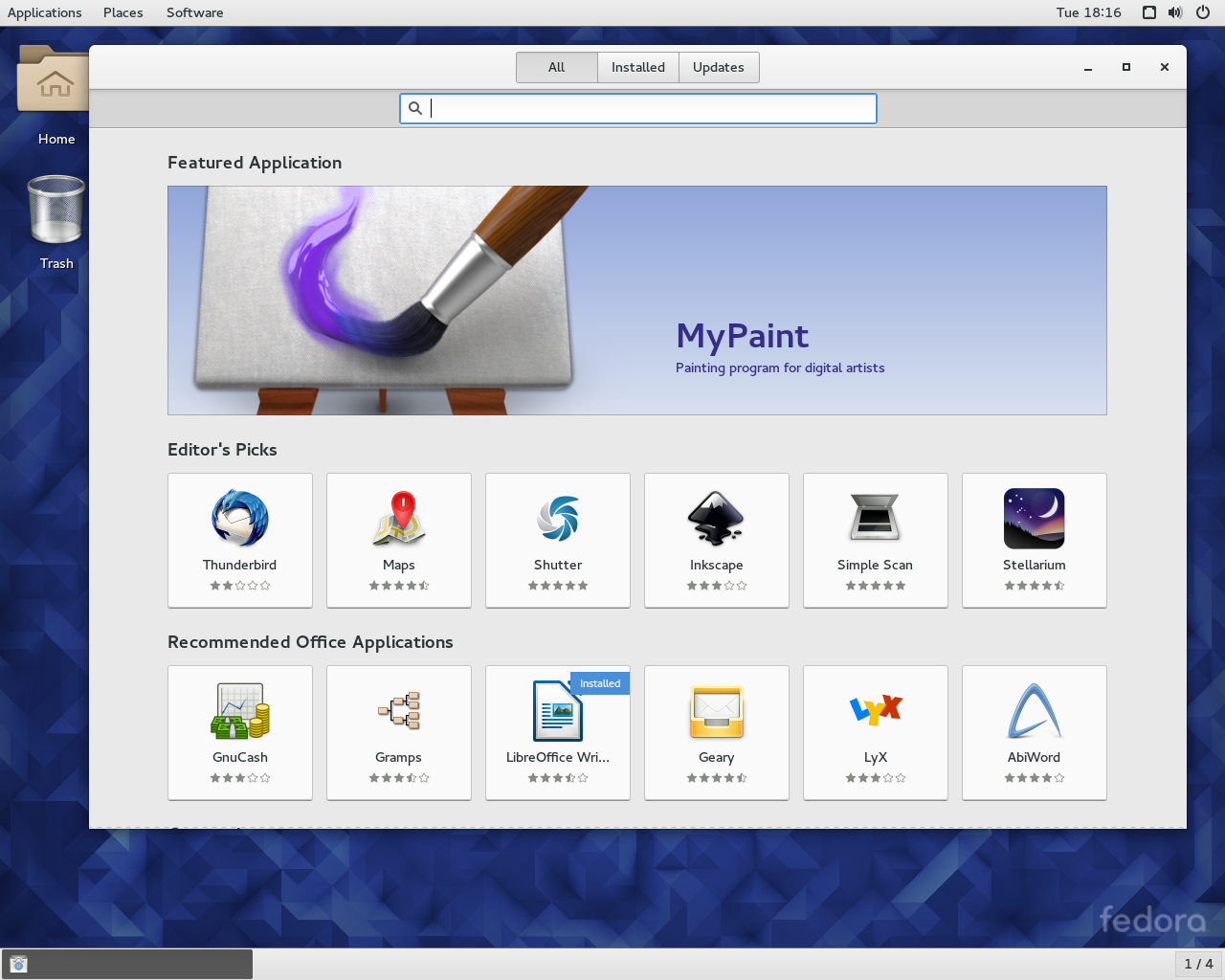
Task: Focus the software search field
Action: point(638,108)
